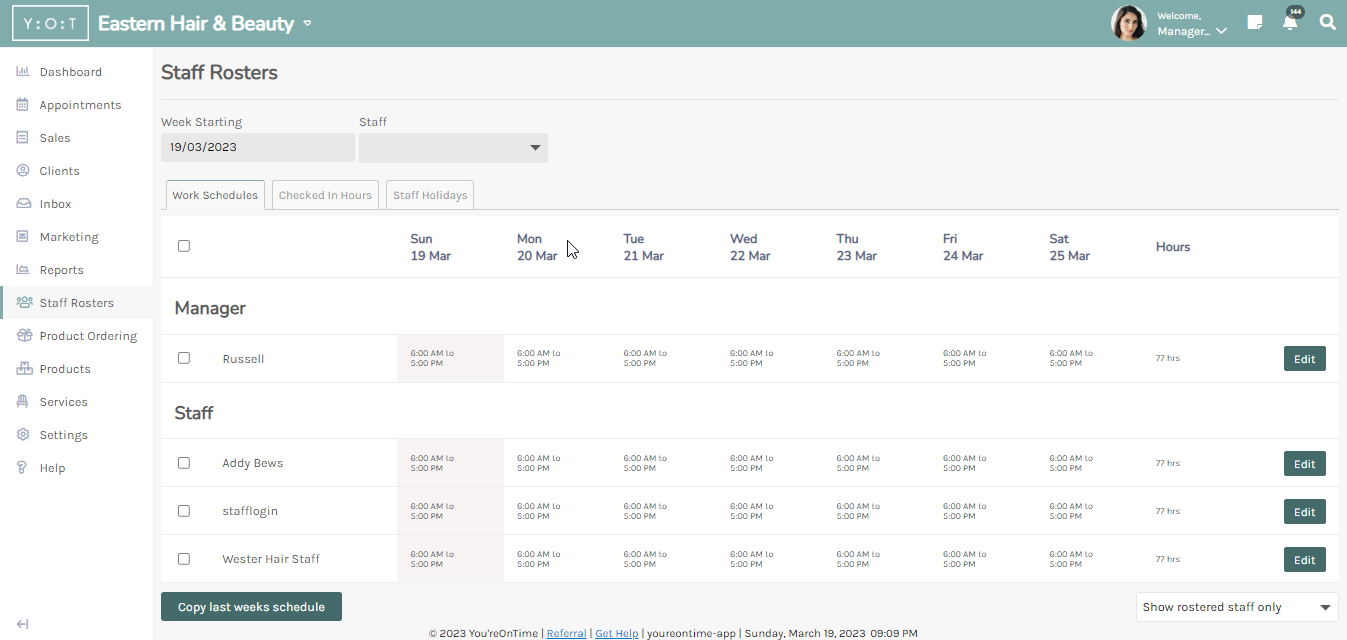Edit Wester Hair Staff's roster
This screenshot has height=640, width=1347.
click(1305, 560)
